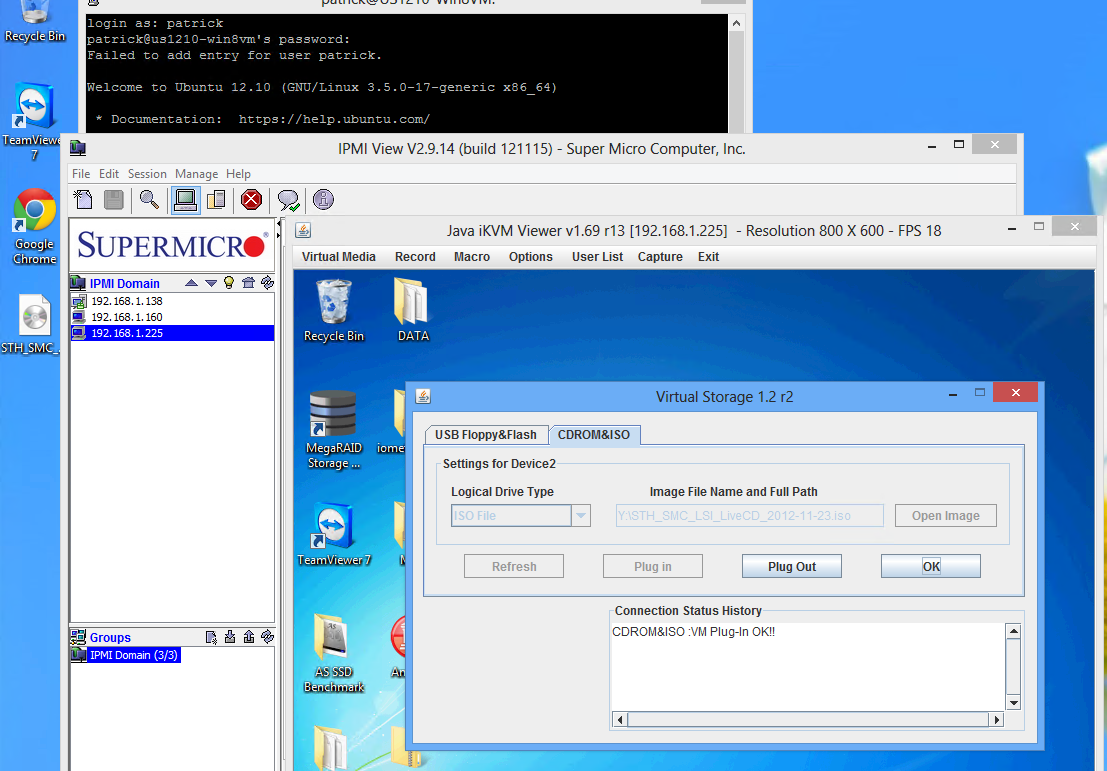Click the Supermicro logo banner
This screenshot has height=771, width=1107.
coord(172,244)
